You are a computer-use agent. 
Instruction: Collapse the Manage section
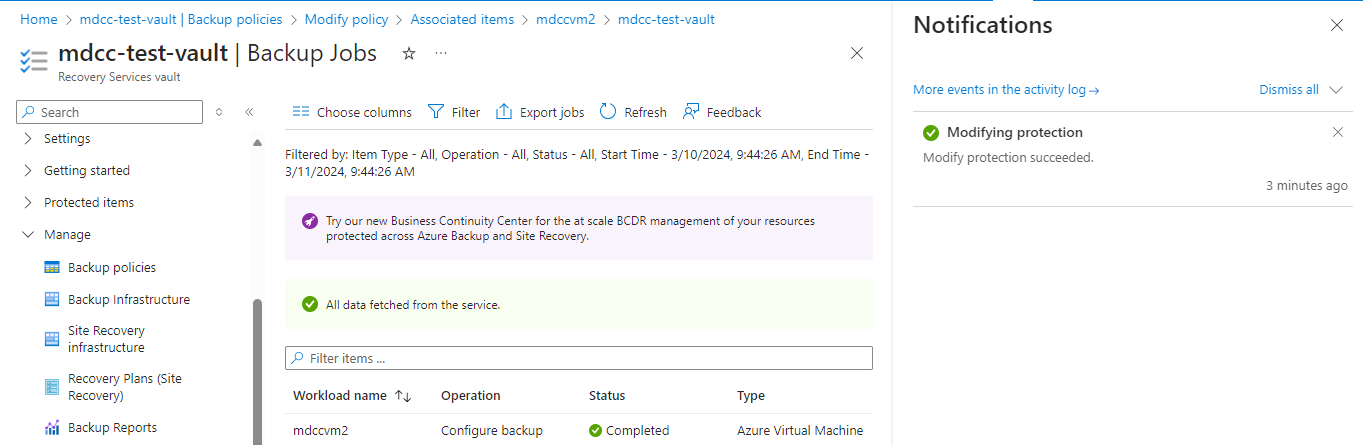[27, 235]
